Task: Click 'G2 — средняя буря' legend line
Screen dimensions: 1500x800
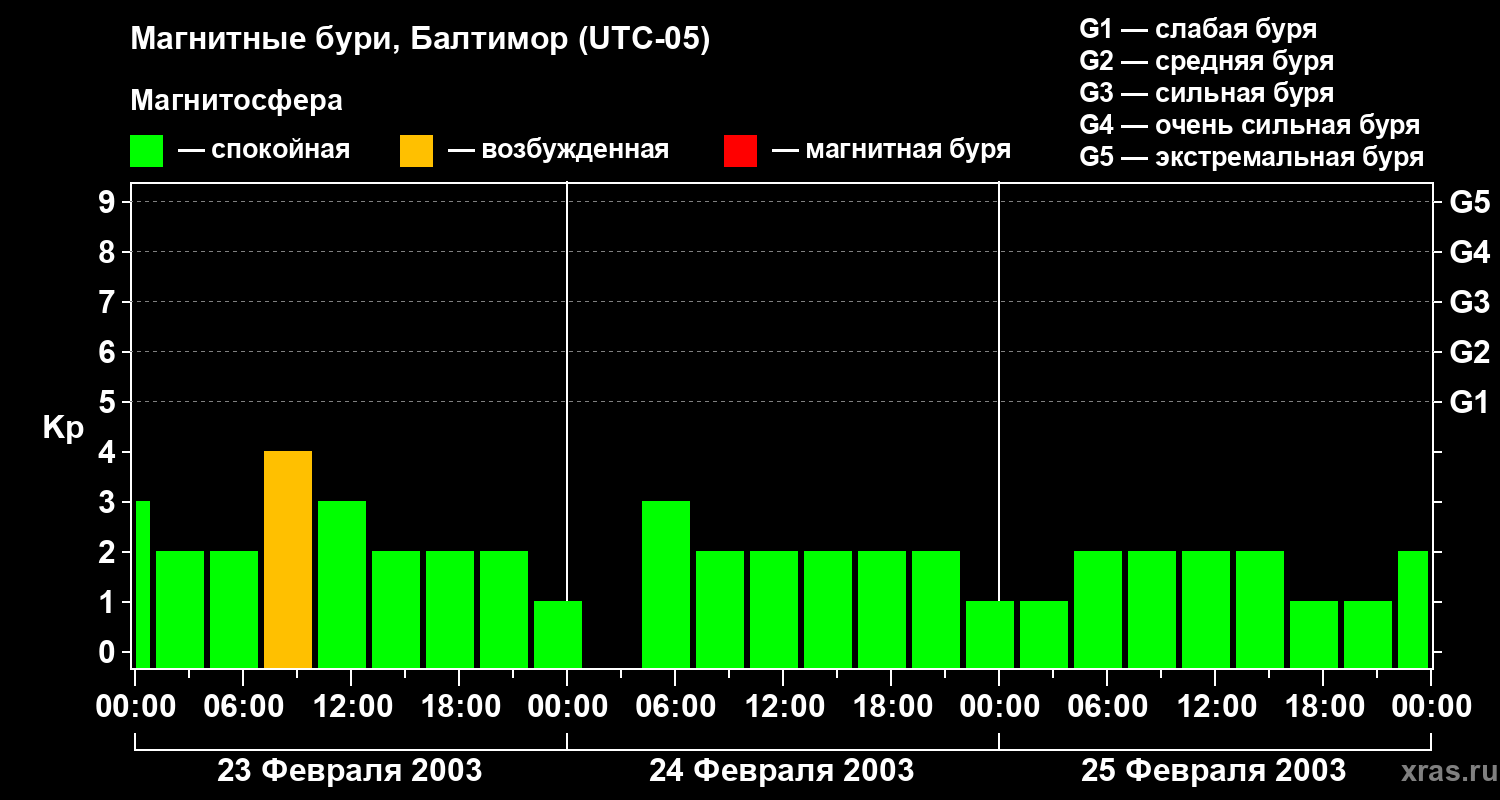Action: [1207, 61]
